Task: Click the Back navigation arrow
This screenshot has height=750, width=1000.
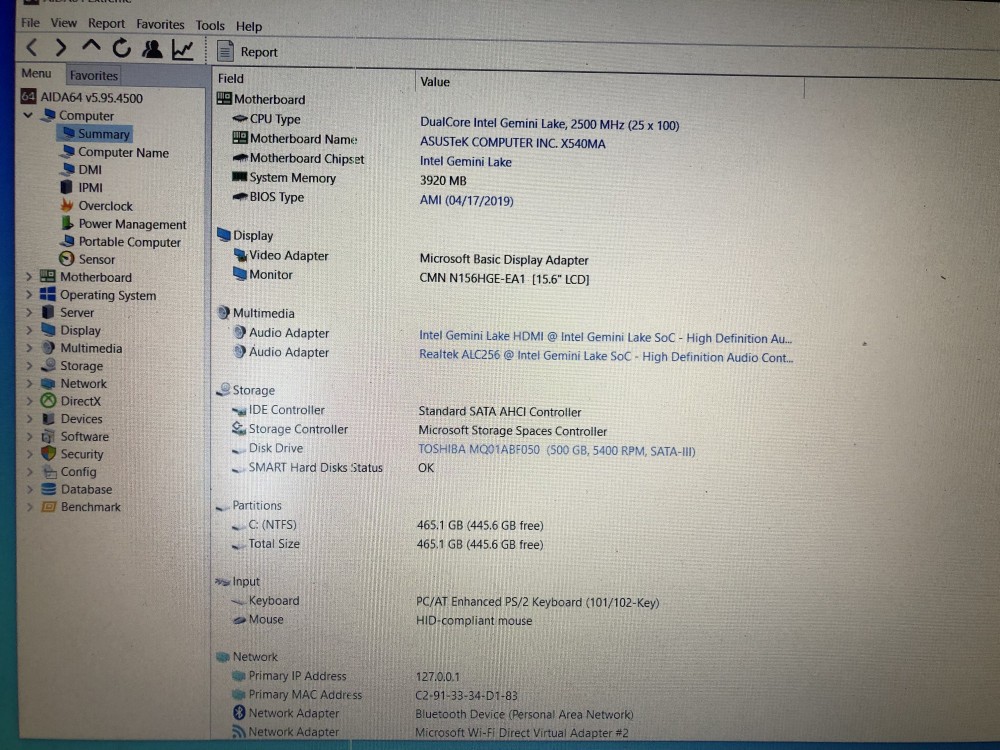Action: pyautogui.click(x=33, y=47)
